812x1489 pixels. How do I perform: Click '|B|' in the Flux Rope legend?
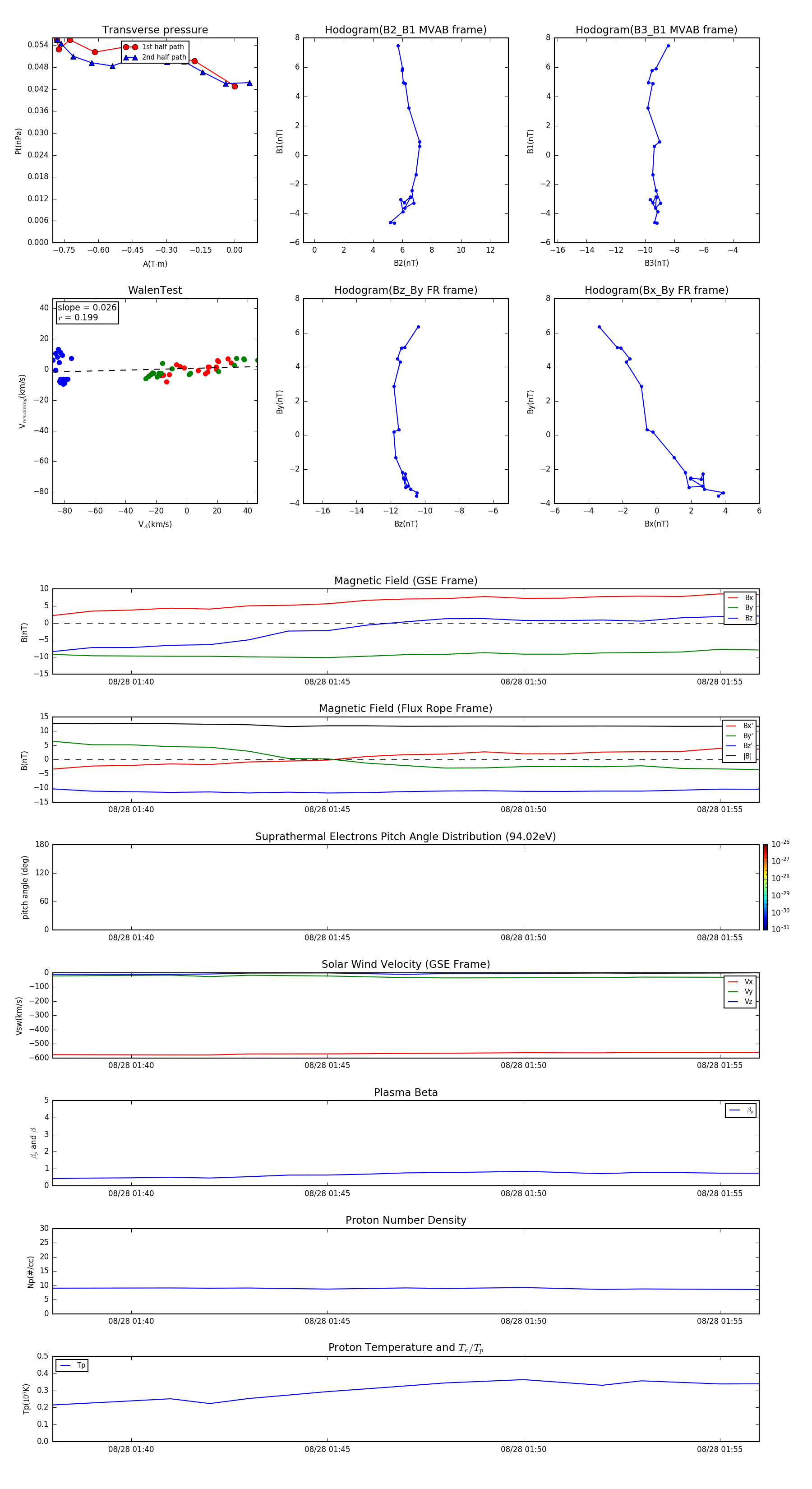pos(747,756)
